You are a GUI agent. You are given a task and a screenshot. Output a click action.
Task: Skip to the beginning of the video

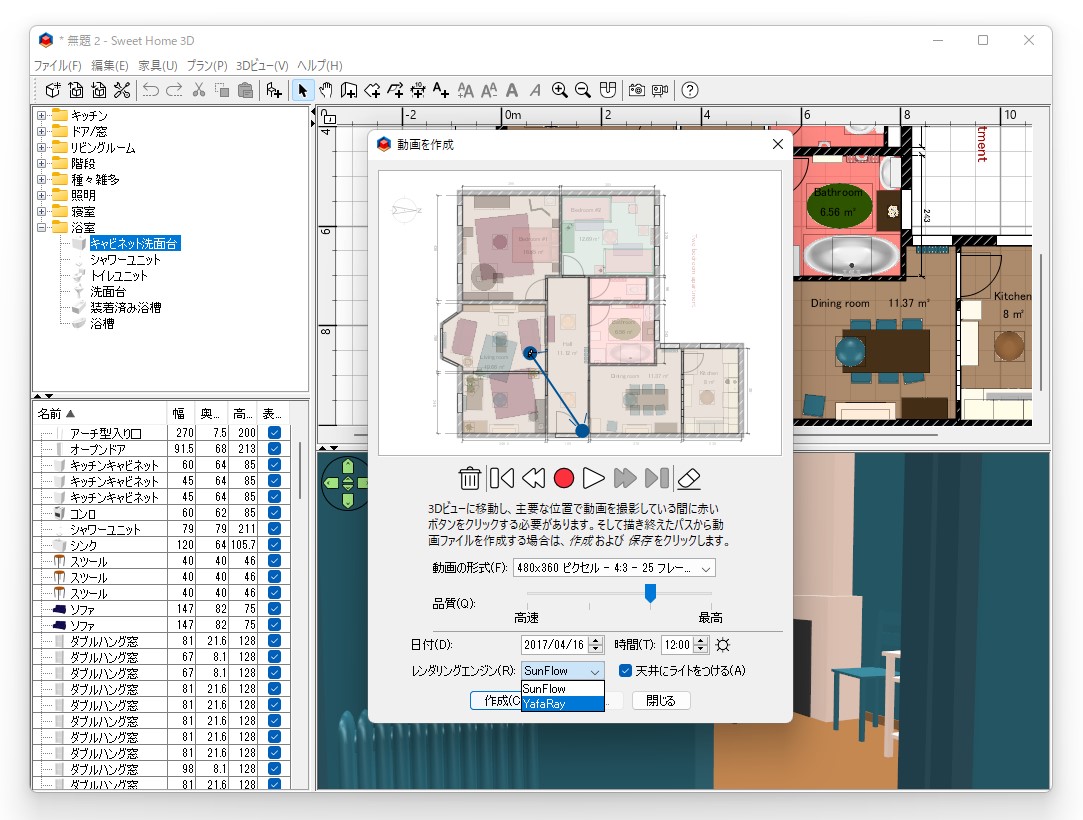(502, 478)
